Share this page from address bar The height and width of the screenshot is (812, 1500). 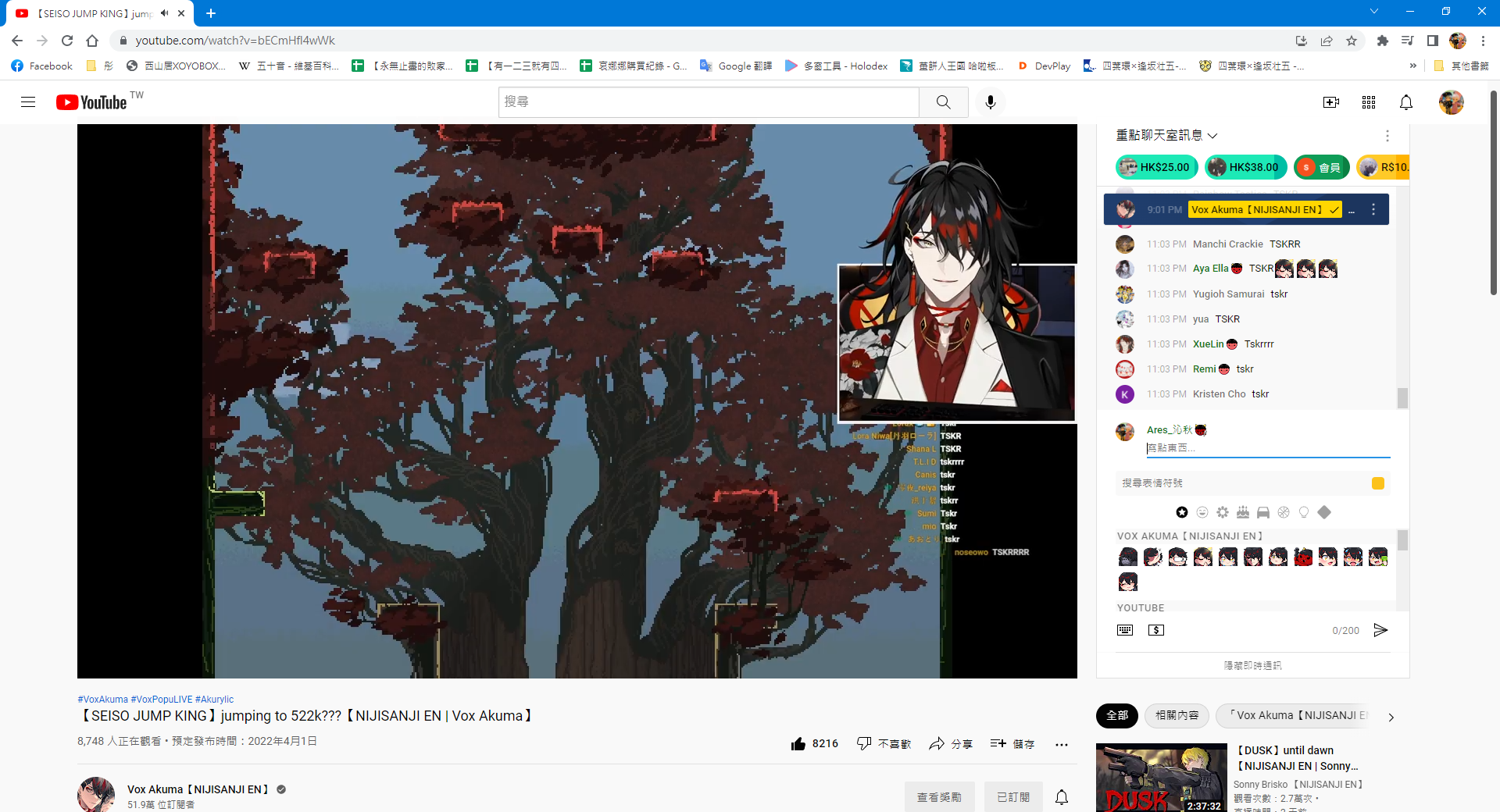[1327, 41]
